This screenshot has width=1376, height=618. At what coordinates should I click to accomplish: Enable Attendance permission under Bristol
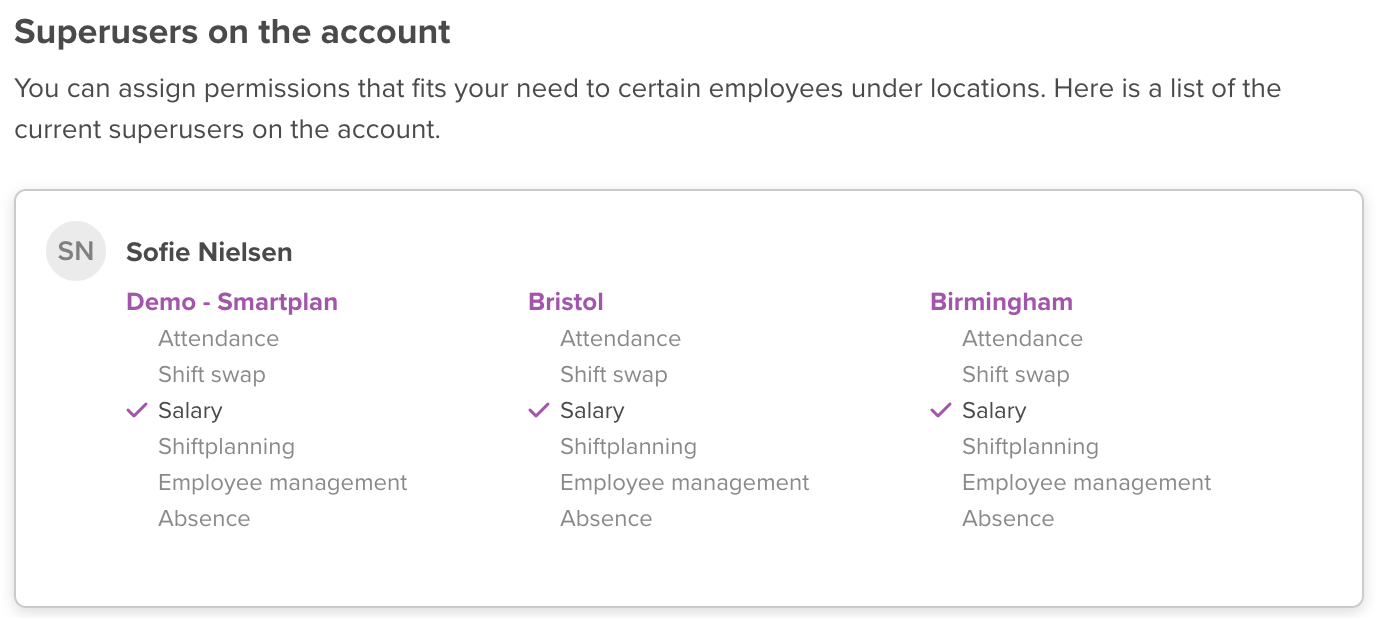[x=620, y=339]
